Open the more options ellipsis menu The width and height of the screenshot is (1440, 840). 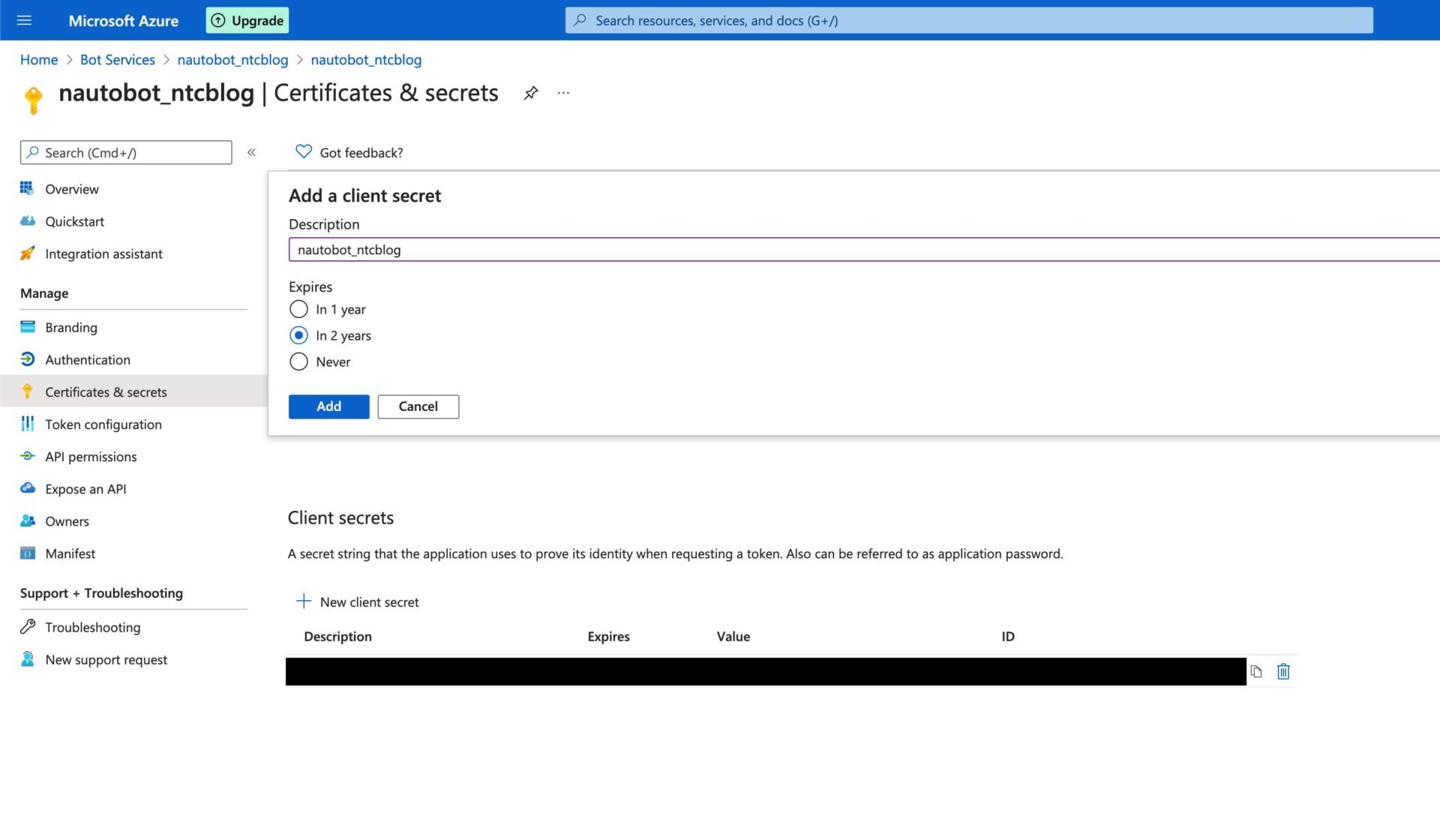click(x=563, y=92)
